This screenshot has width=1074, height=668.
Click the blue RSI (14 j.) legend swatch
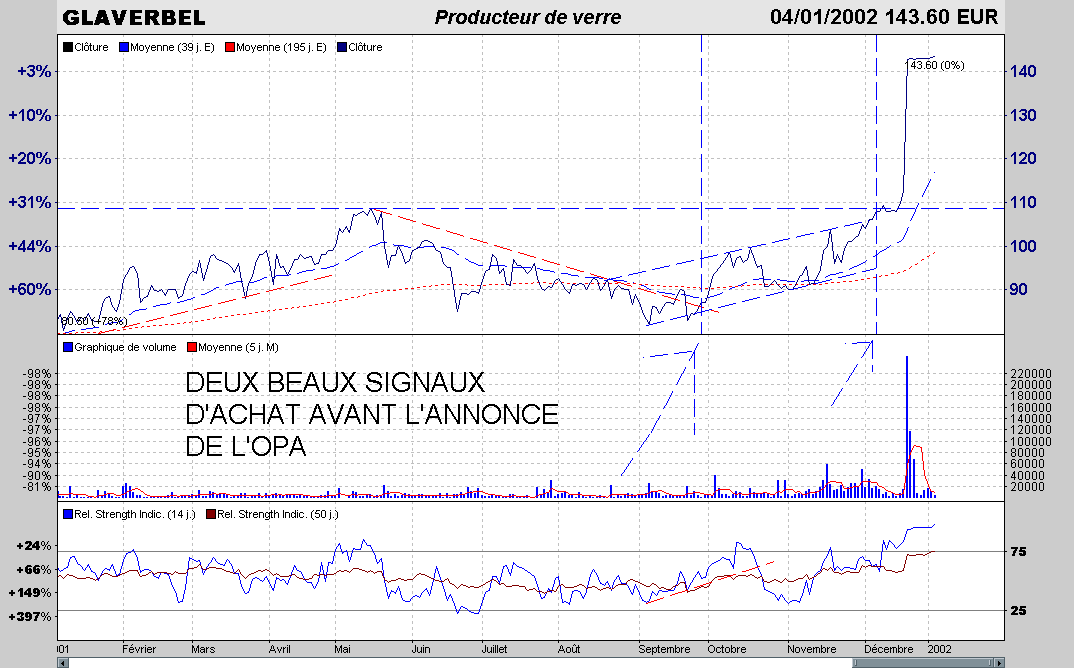68,514
